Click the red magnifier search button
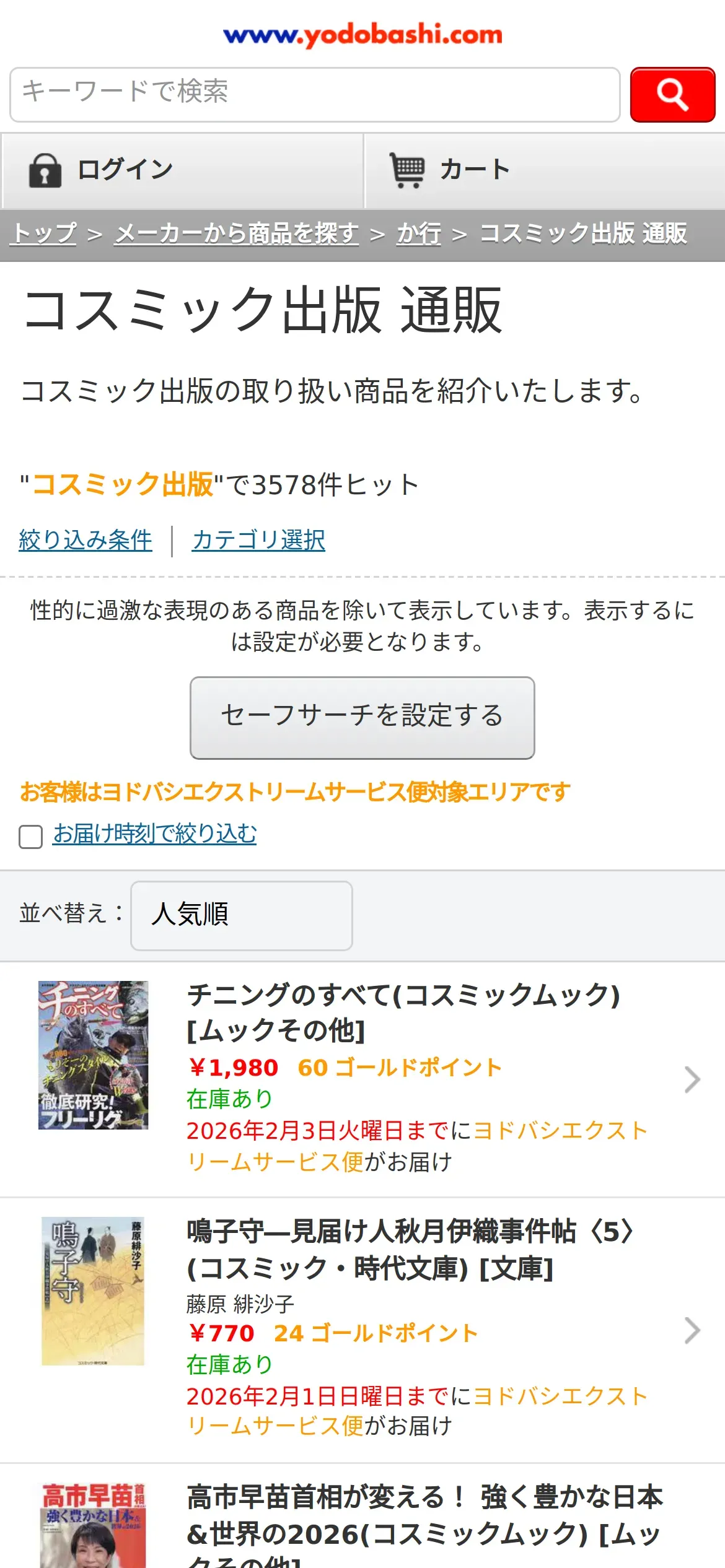The height and width of the screenshot is (1568, 725). 672,95
